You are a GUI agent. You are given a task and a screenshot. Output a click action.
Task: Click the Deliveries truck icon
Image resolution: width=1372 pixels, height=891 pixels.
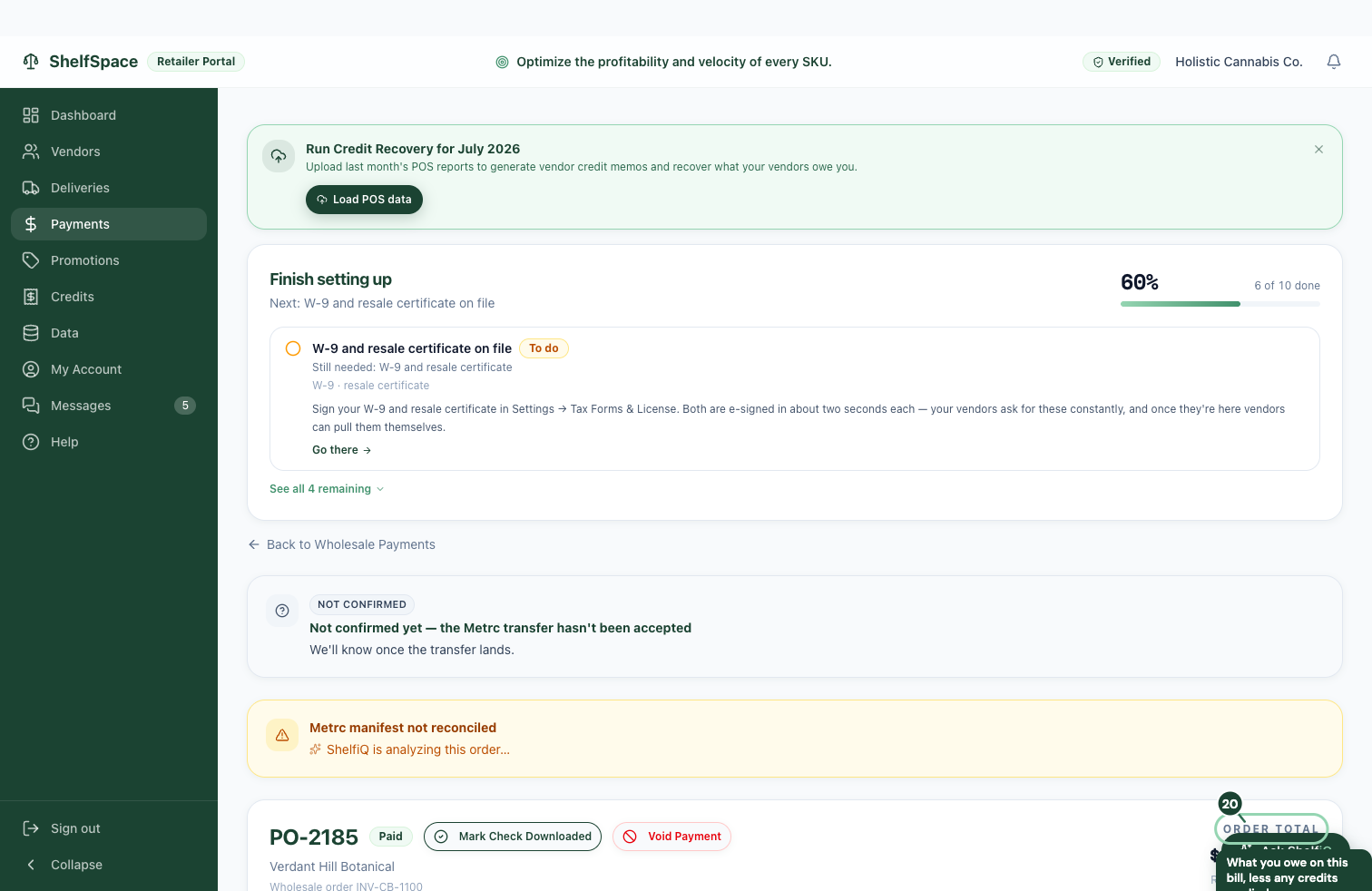[x=31, y=188]
